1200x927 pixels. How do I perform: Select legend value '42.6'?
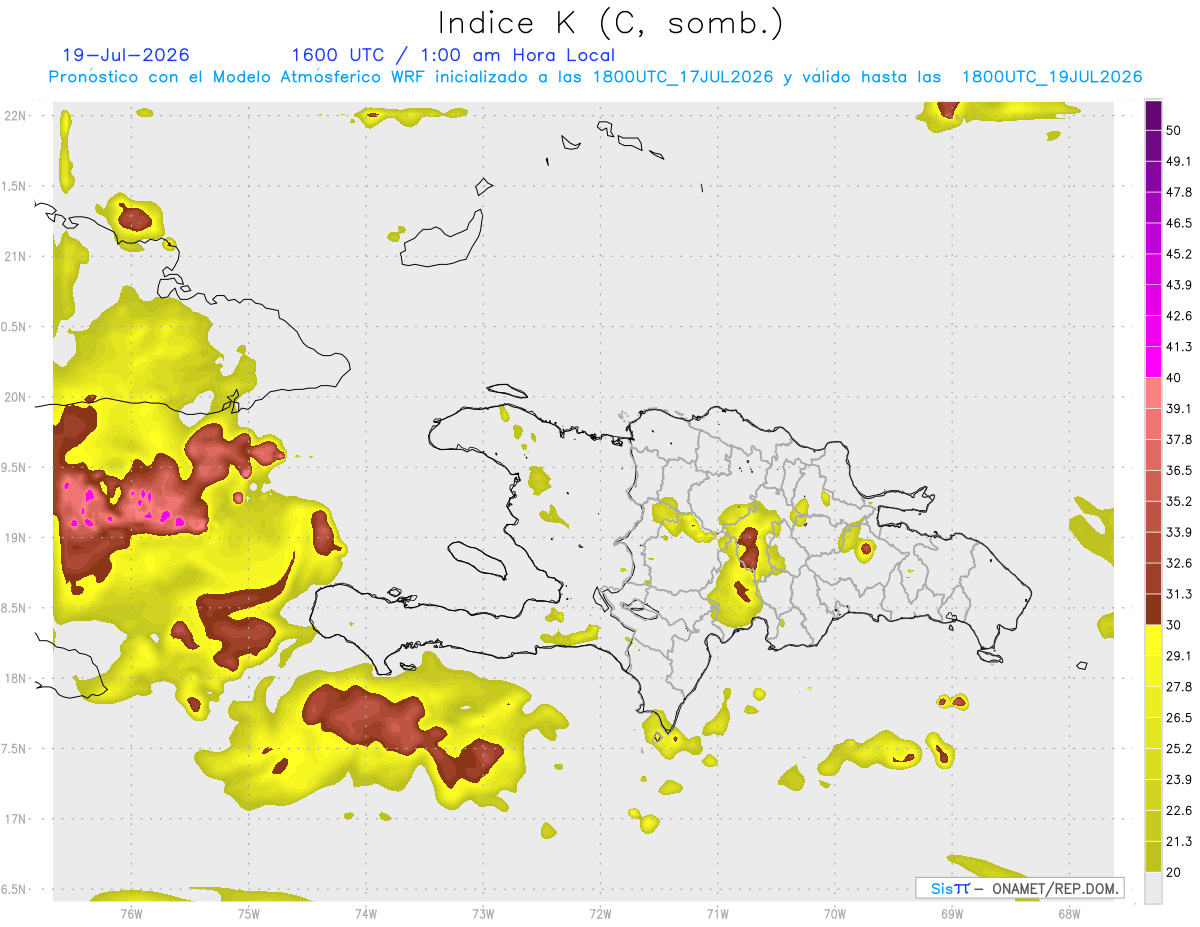(x=1179, y=316)
